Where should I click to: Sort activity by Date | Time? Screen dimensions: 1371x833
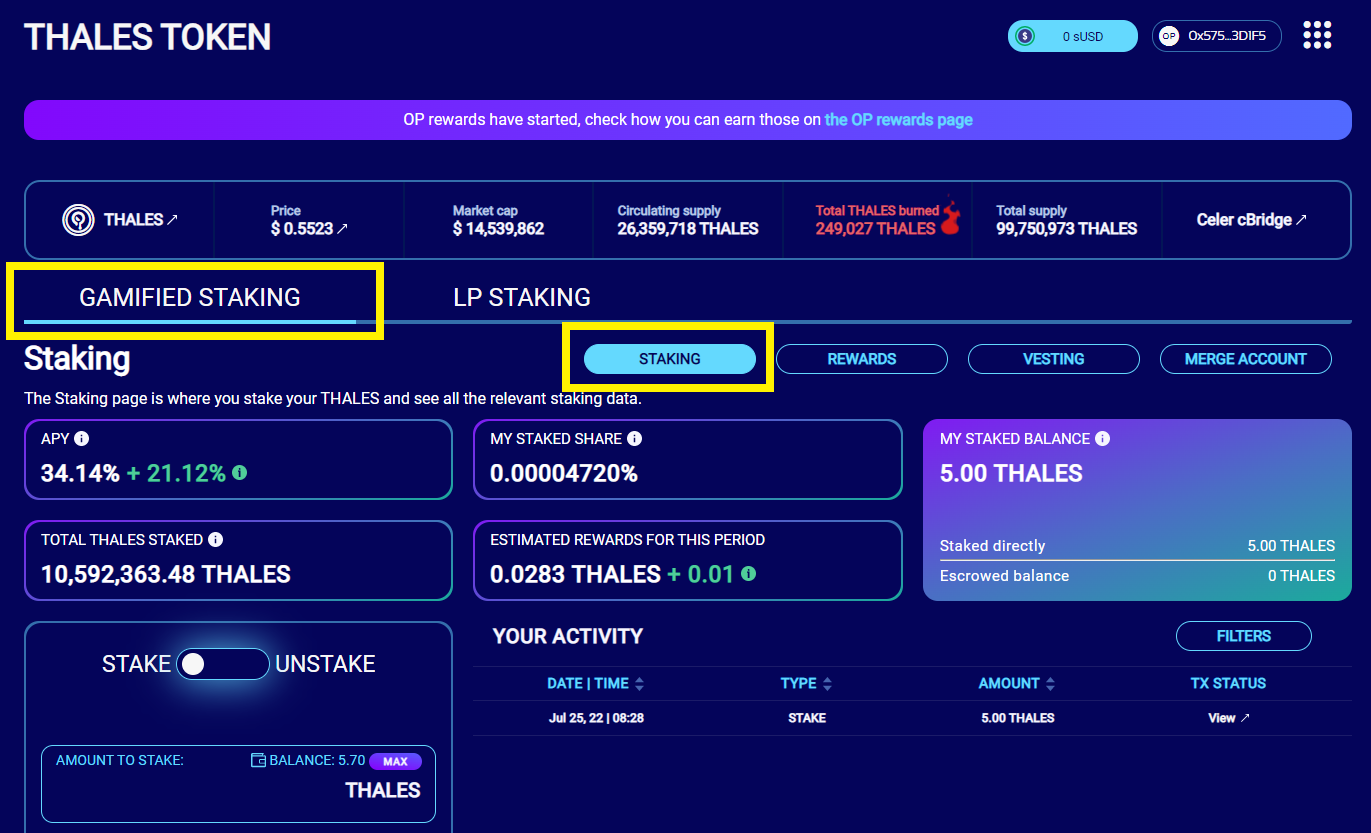pyautogui.click(x=596, y=684)
